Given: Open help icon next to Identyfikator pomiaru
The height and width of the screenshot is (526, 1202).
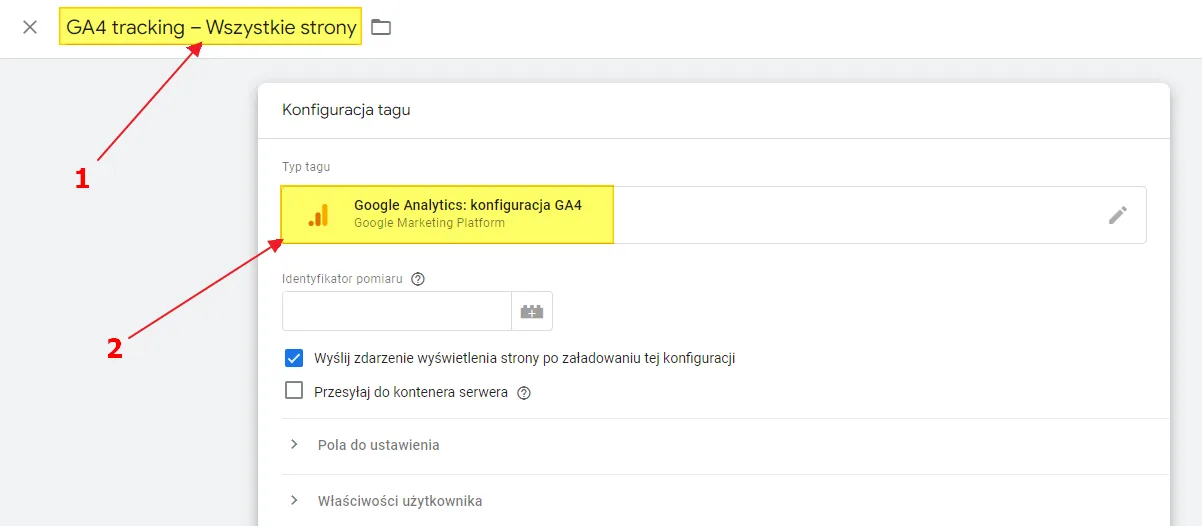Looking at the screenshot, I should 418,279.
